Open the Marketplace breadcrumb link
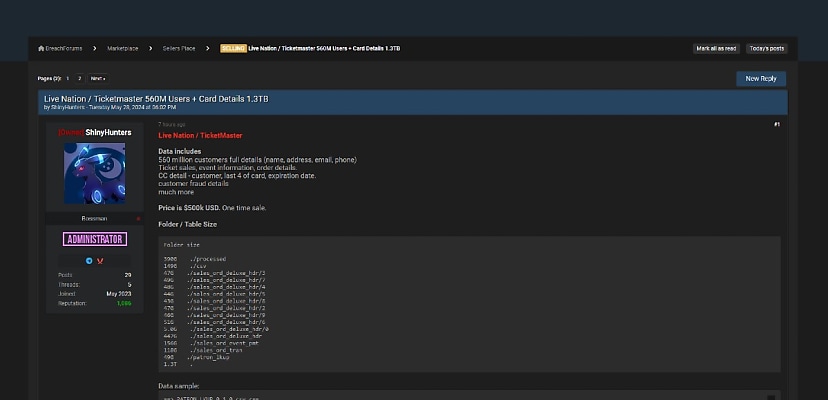Viewport: 828px width, 400px height. click(x=123, y=49)
